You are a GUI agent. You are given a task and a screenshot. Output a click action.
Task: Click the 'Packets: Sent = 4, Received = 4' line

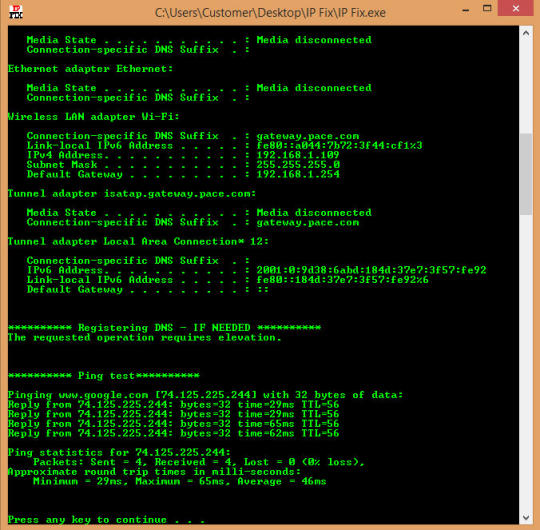199,462
